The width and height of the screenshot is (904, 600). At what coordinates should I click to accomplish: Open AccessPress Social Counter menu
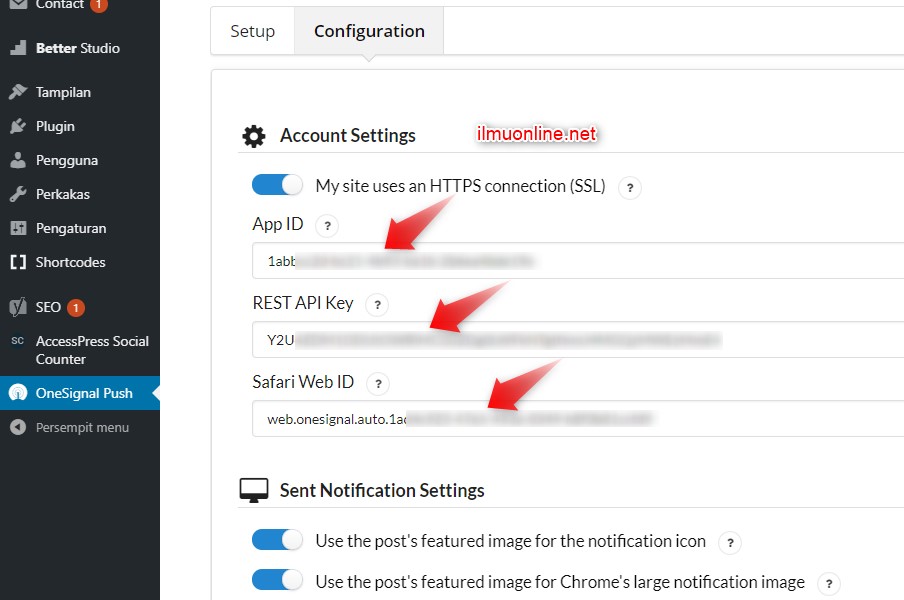pos(91,350)
